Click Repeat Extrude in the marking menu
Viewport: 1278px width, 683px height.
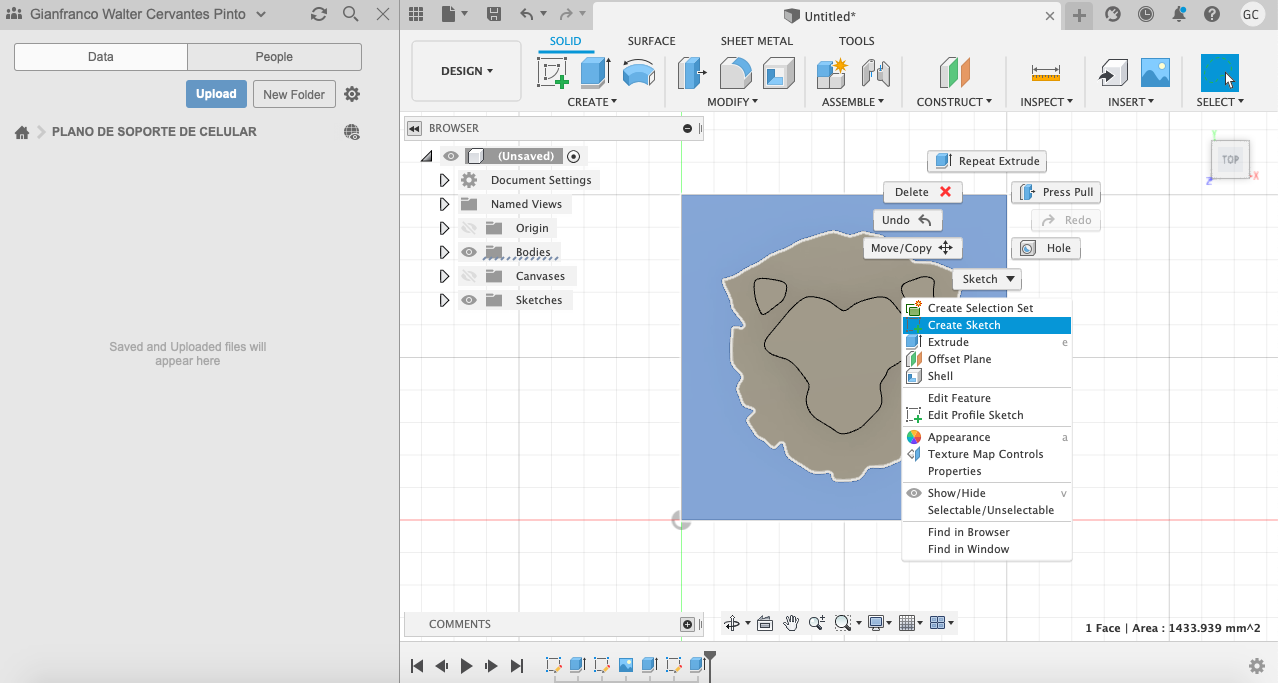tap(987, 161)
